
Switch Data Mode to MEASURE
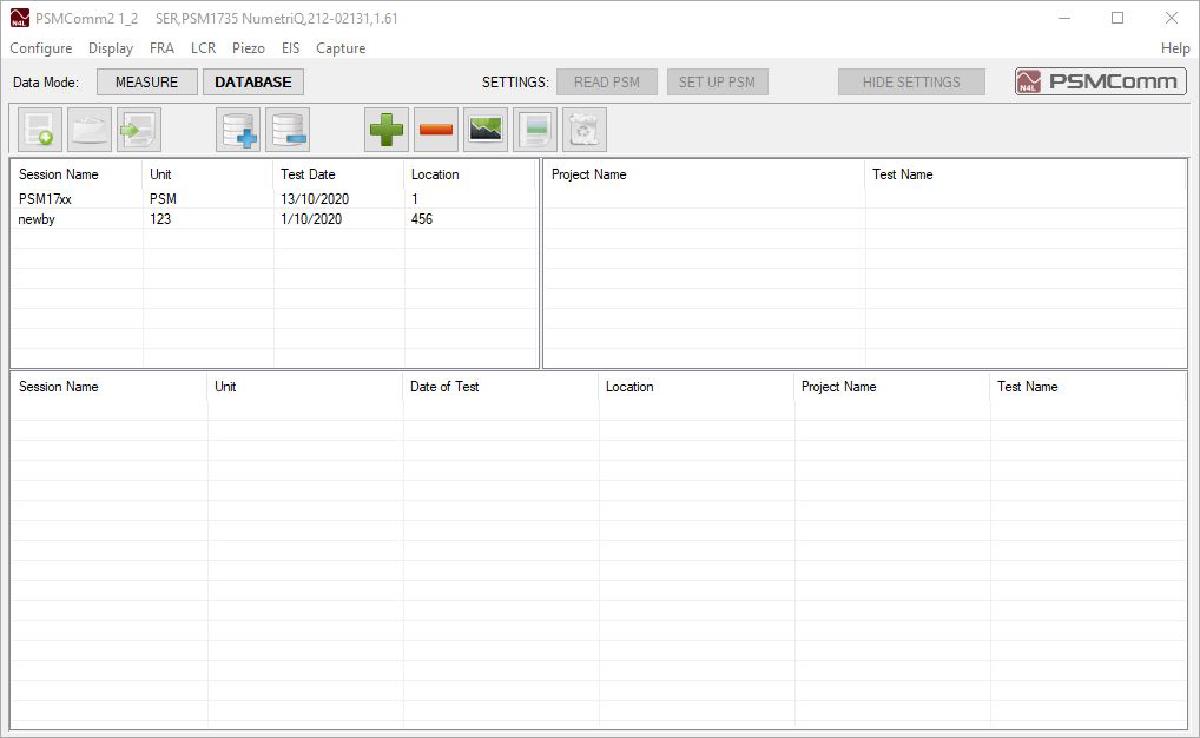tap(146, 81)
